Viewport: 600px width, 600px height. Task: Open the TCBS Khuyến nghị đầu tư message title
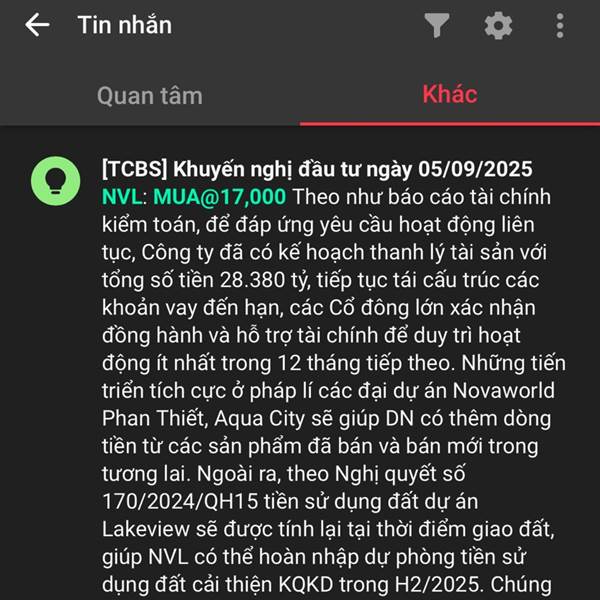coord(317,169)
